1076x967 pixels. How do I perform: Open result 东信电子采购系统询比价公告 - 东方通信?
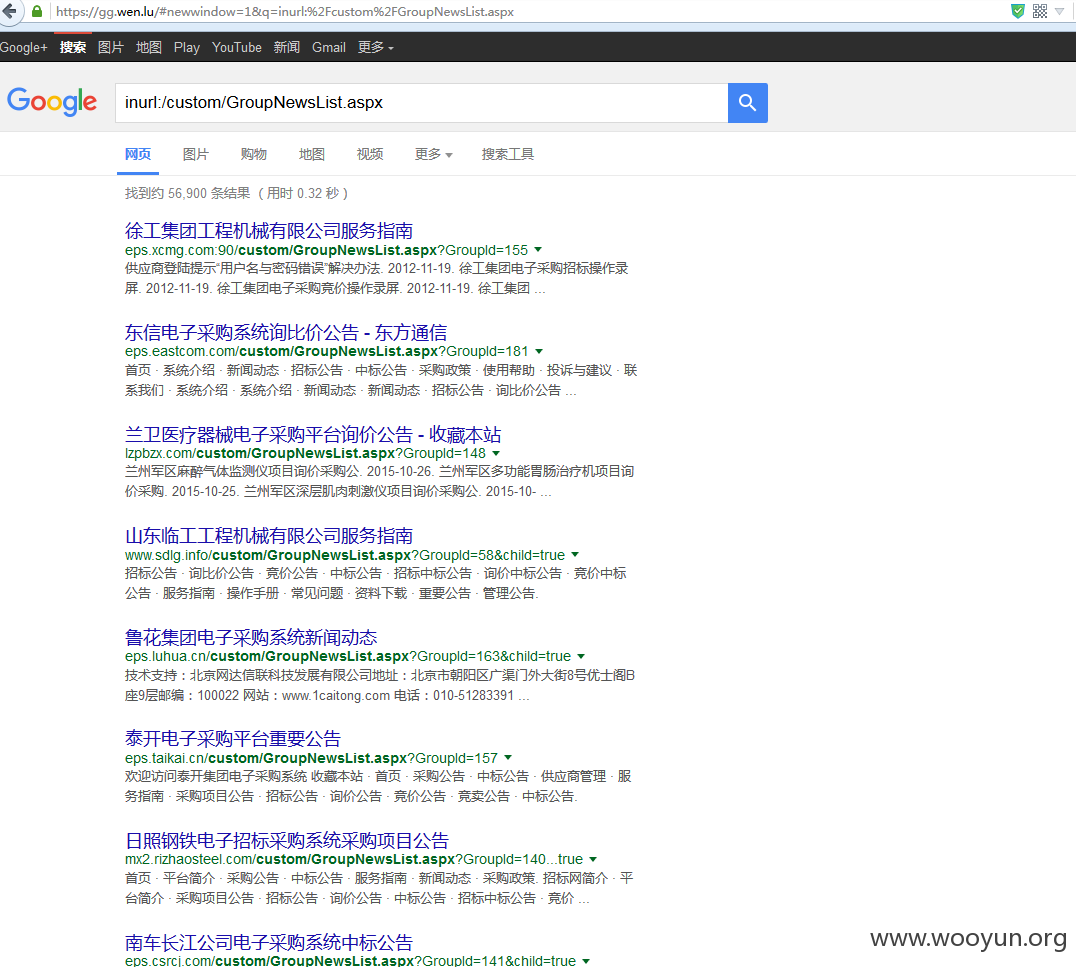(285, 333)
